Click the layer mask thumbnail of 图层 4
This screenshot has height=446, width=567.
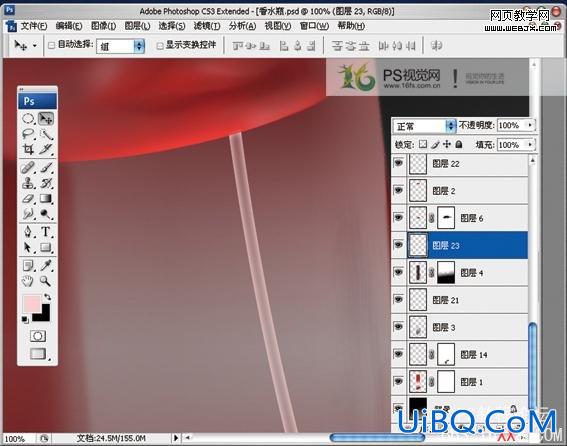point(446,272)
